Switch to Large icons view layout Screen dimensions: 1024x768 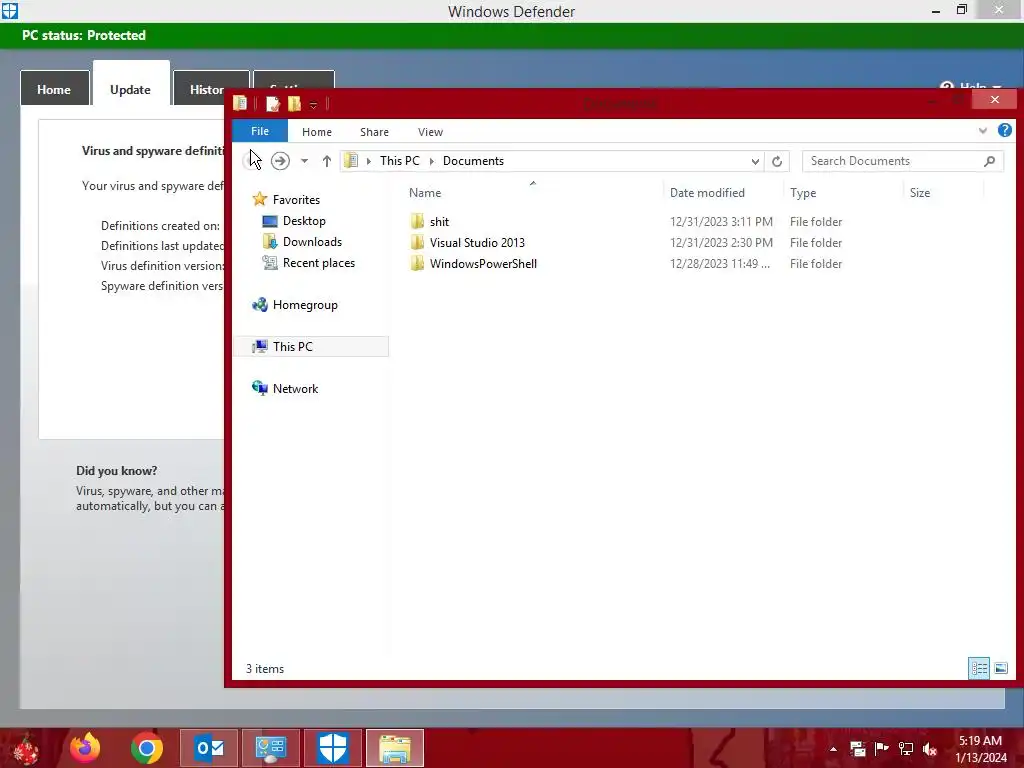pyautogui.click(x=1000, y=668)
